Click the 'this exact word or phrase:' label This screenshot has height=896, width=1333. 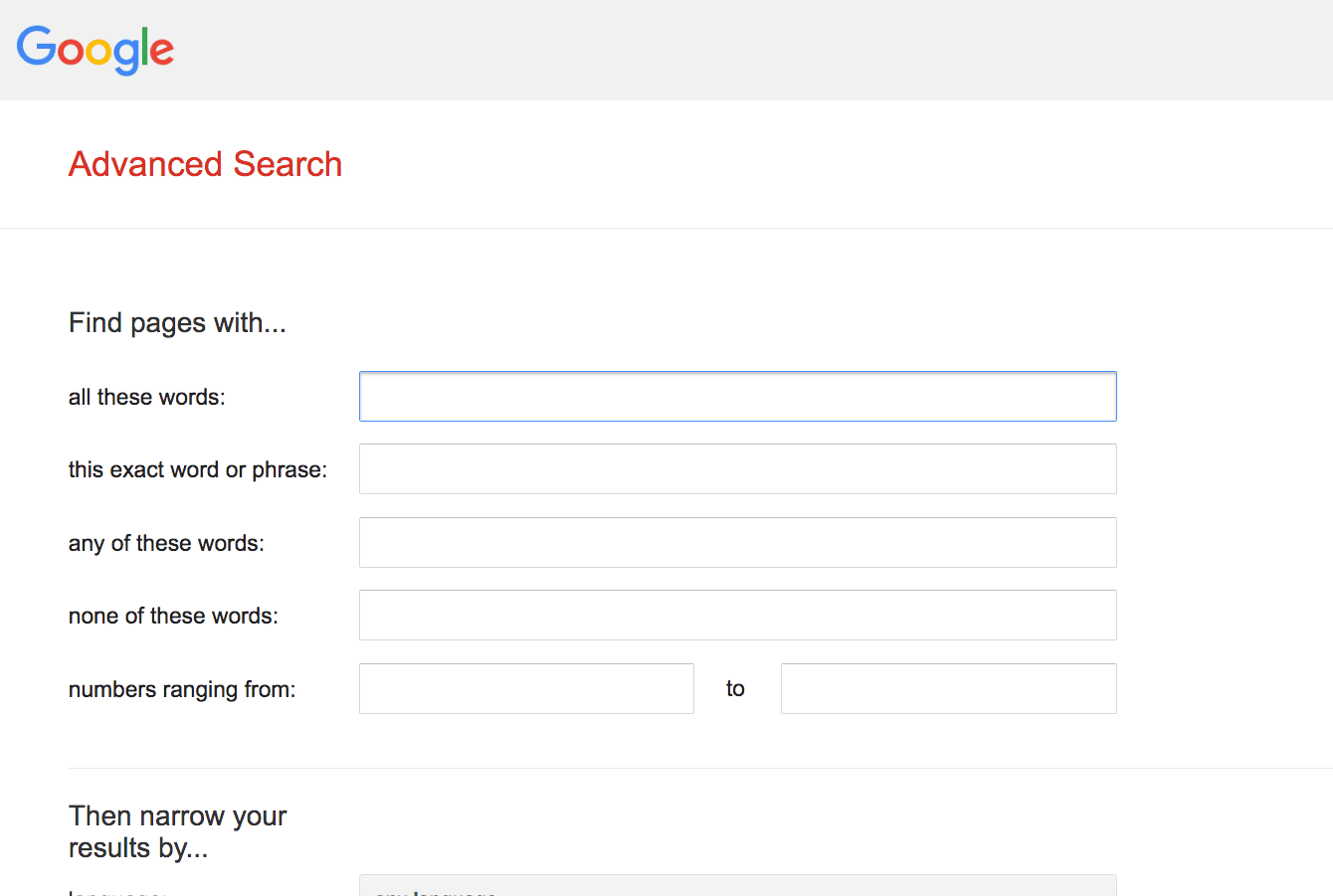(x=198, y=470)
